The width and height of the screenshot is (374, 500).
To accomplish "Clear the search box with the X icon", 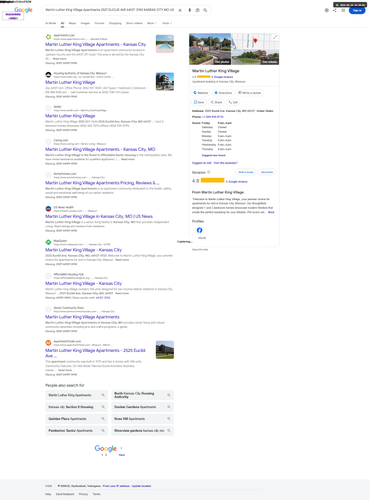I will point(180,10).
